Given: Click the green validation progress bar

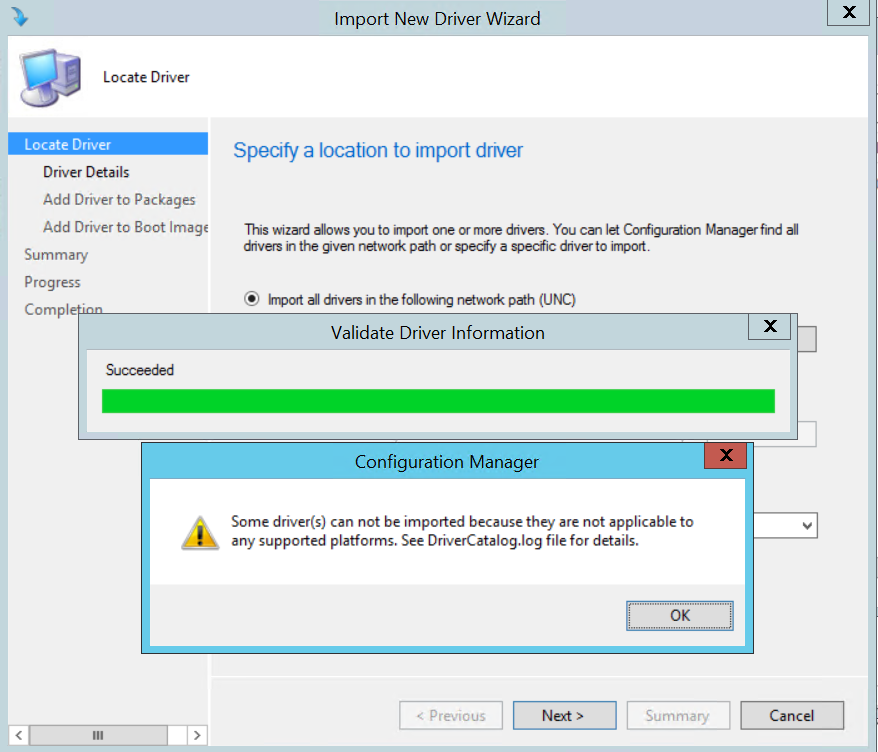Looking at the screenshot, I should coord(438,401).
